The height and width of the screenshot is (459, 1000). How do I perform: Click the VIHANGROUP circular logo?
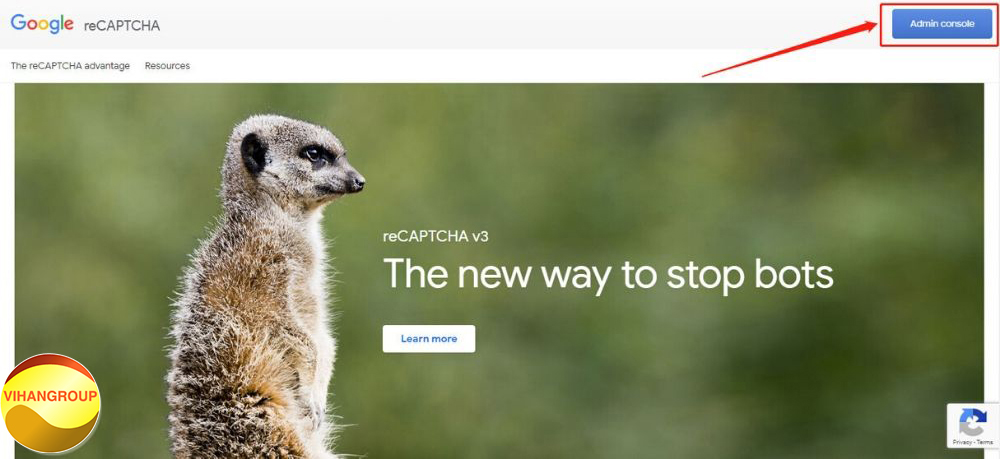click(x=50, y=403)
